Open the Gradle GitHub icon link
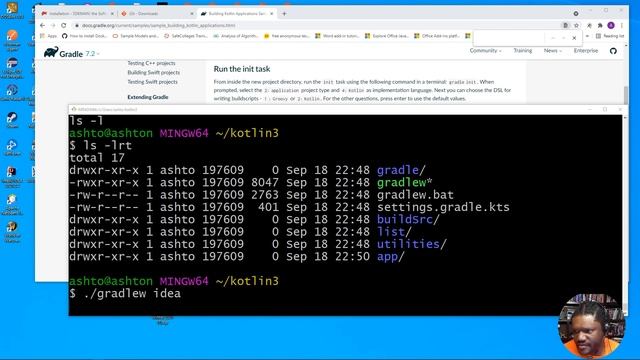This screenshot has height=360, width=640. (x=613, y=51)
